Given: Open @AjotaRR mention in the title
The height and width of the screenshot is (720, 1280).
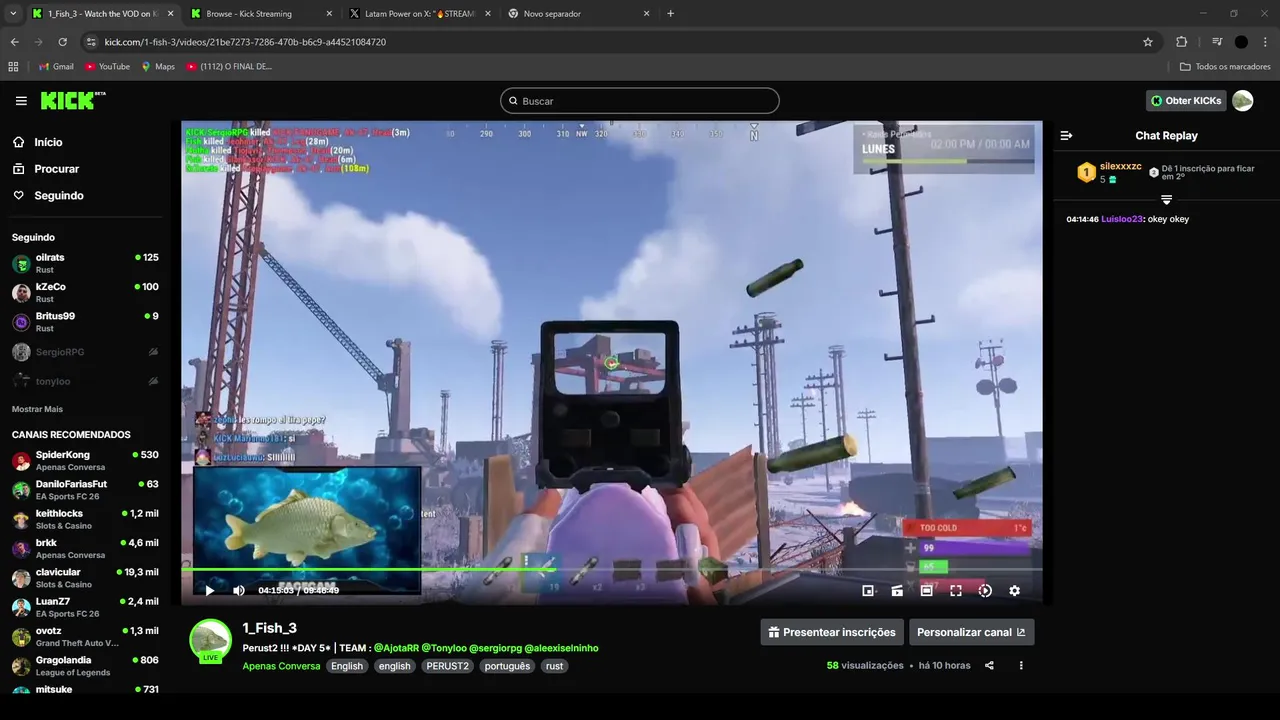Looking at the screenshot, I should coord(395,648).
